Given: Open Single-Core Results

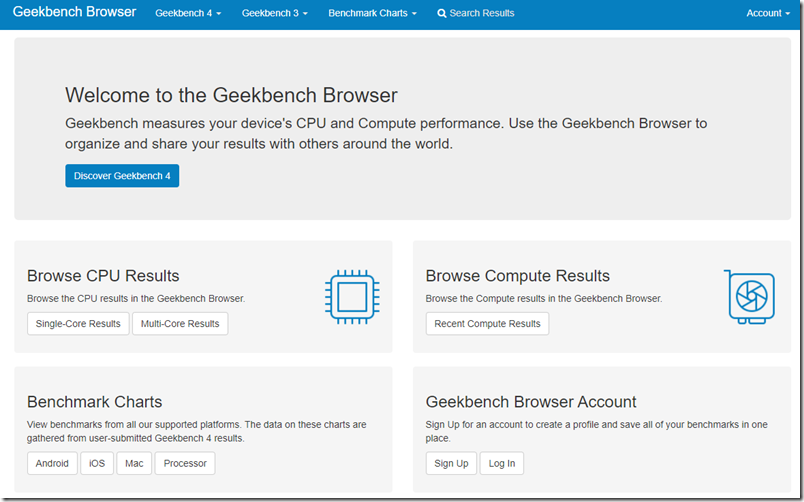Looking at the screenshot, I should (78, 324).
